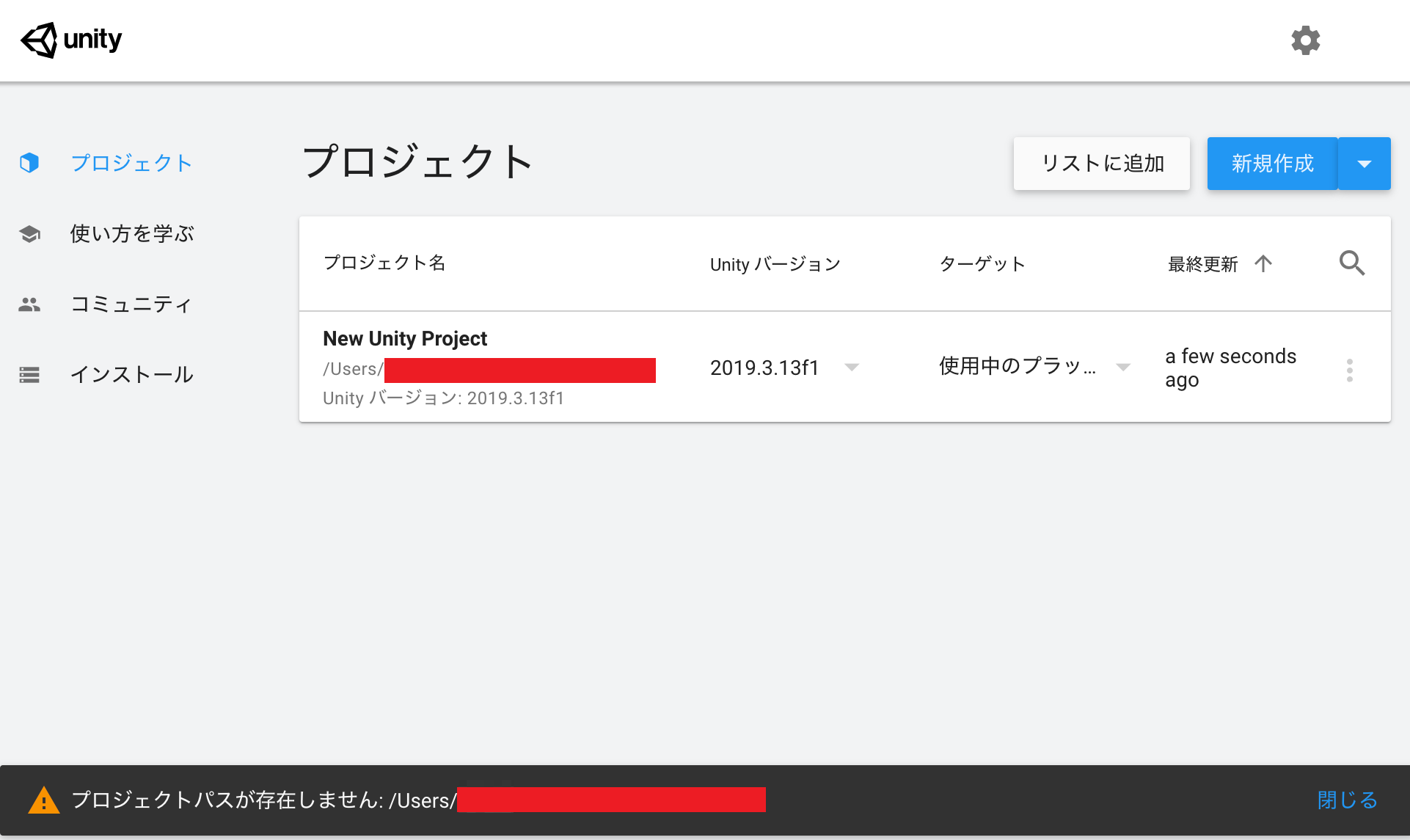Open project search with magnifier icon

click(1351, 263)
